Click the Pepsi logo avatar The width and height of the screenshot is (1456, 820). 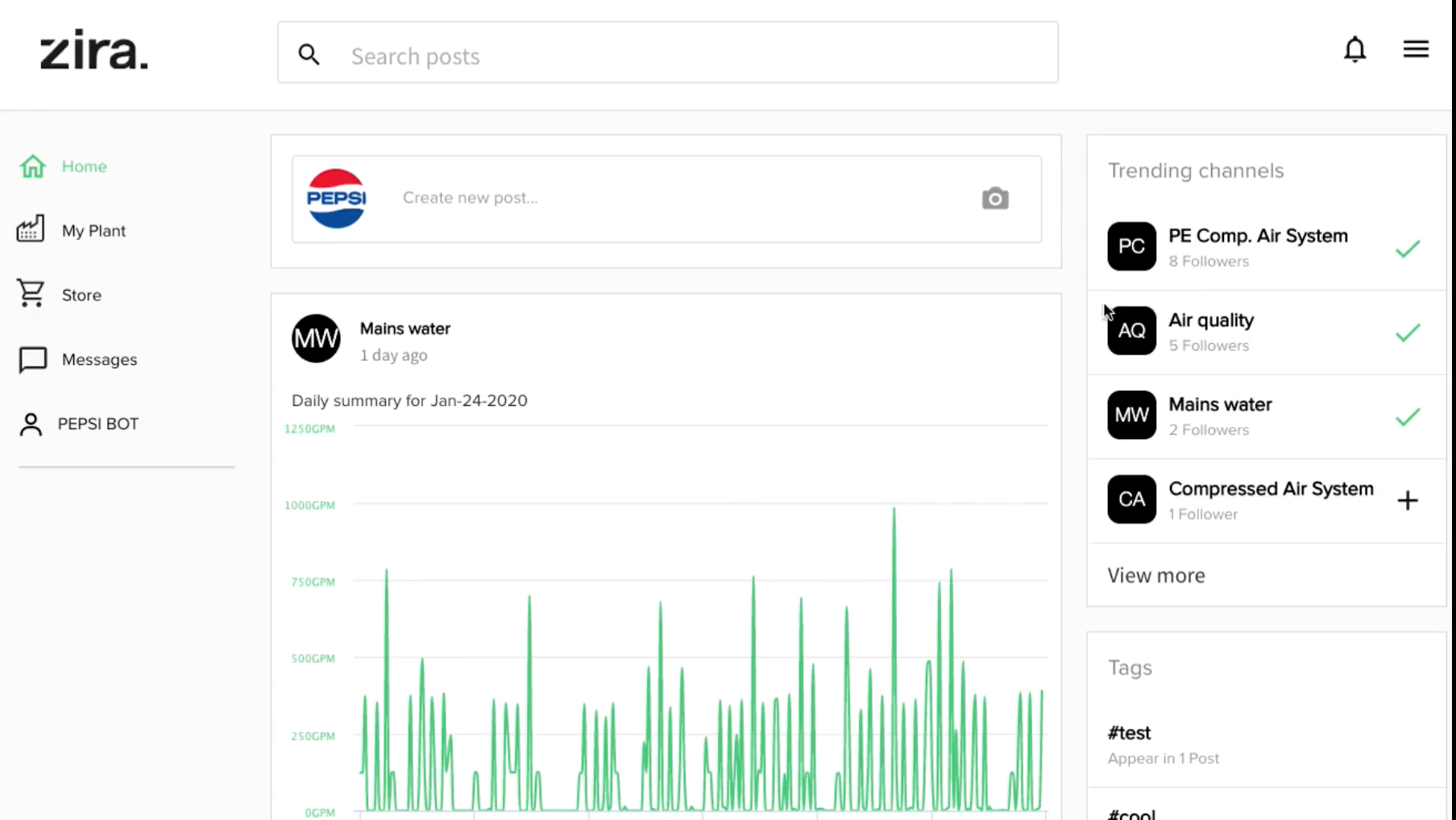(337, 198)
